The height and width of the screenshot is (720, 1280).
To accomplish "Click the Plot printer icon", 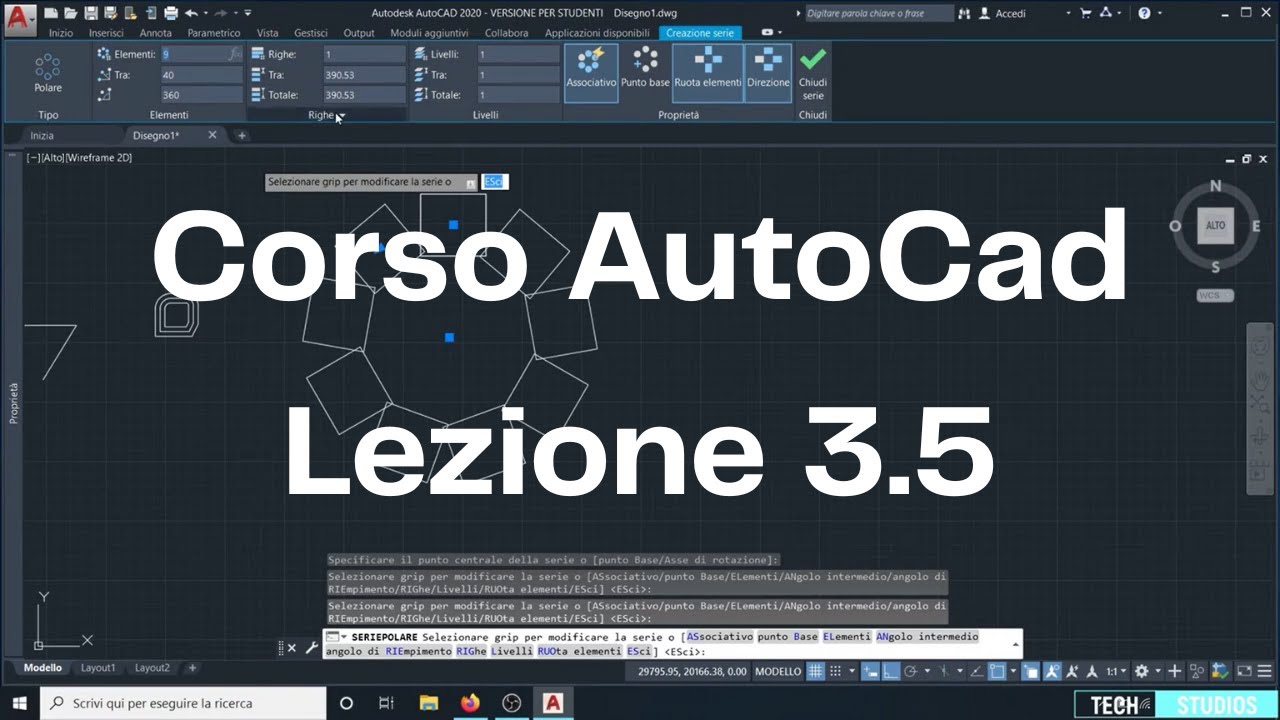I will (171, 13).
